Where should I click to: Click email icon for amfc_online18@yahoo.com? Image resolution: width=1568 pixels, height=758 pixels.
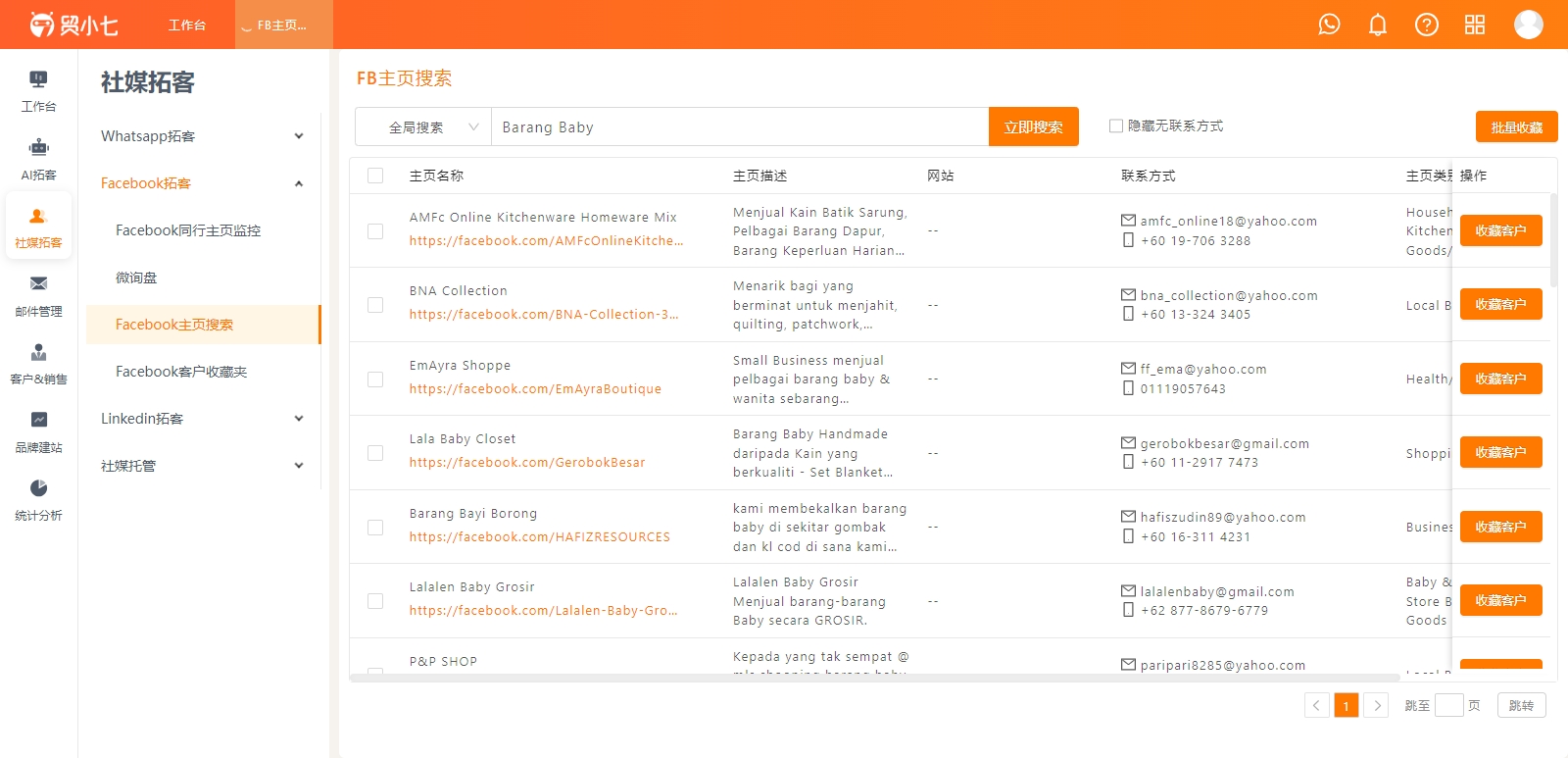(1128, 221)
